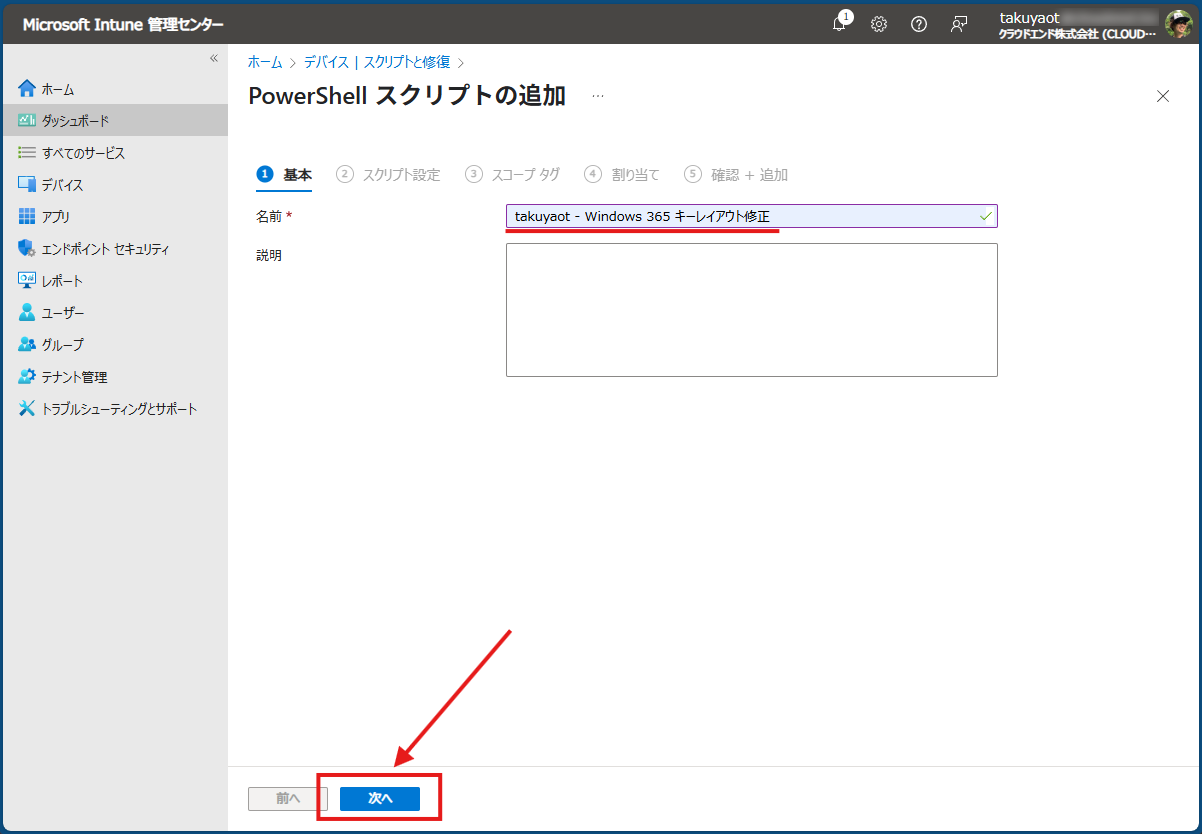This screenshot has width=1202, height=834.
Task: Click the アプリ grid icon
Action: pos(27,217)
